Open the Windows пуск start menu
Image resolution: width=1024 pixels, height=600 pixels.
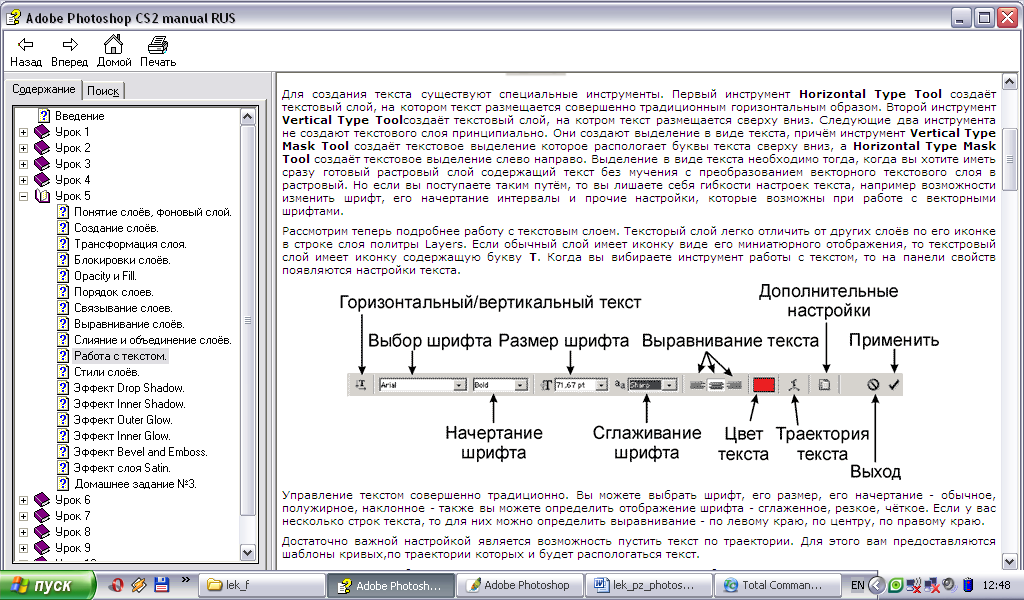click(x=46, y=585)
